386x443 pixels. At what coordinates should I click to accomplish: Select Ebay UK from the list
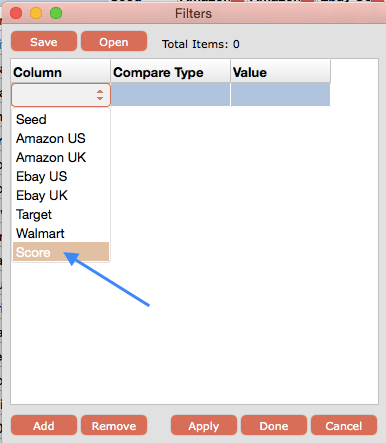tap(61, 195)
